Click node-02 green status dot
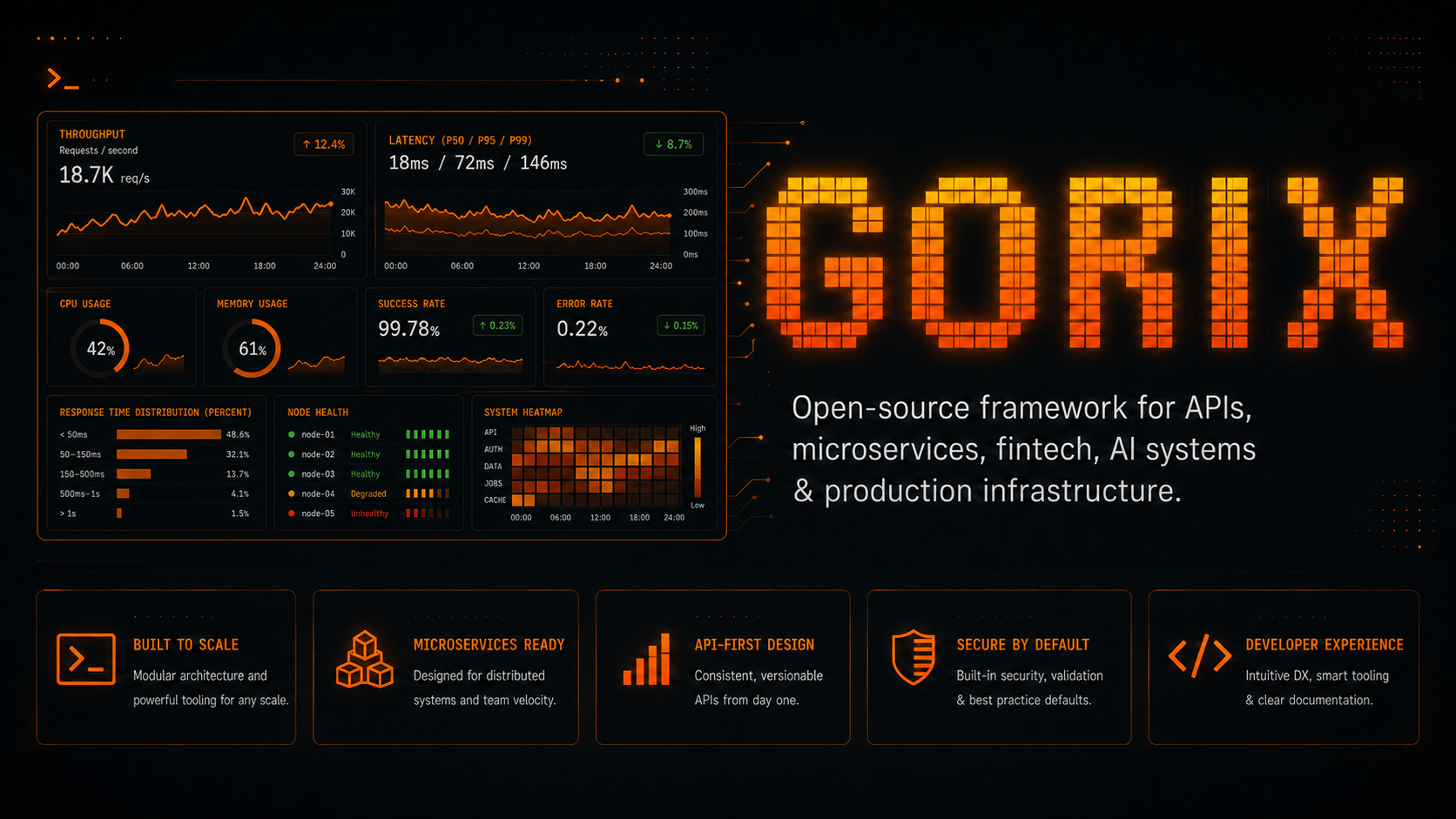Viewport: 1456px width, 819px height. coord(292,454)
